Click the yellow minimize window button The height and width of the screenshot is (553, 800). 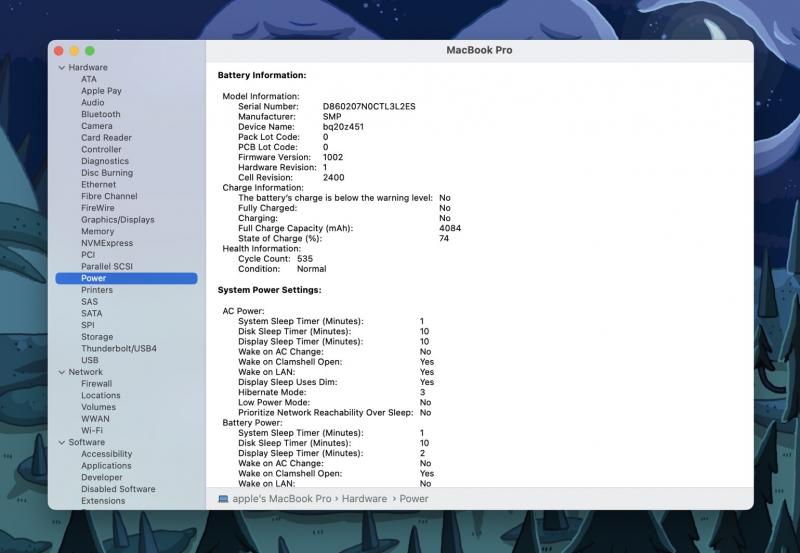(74, 51)
